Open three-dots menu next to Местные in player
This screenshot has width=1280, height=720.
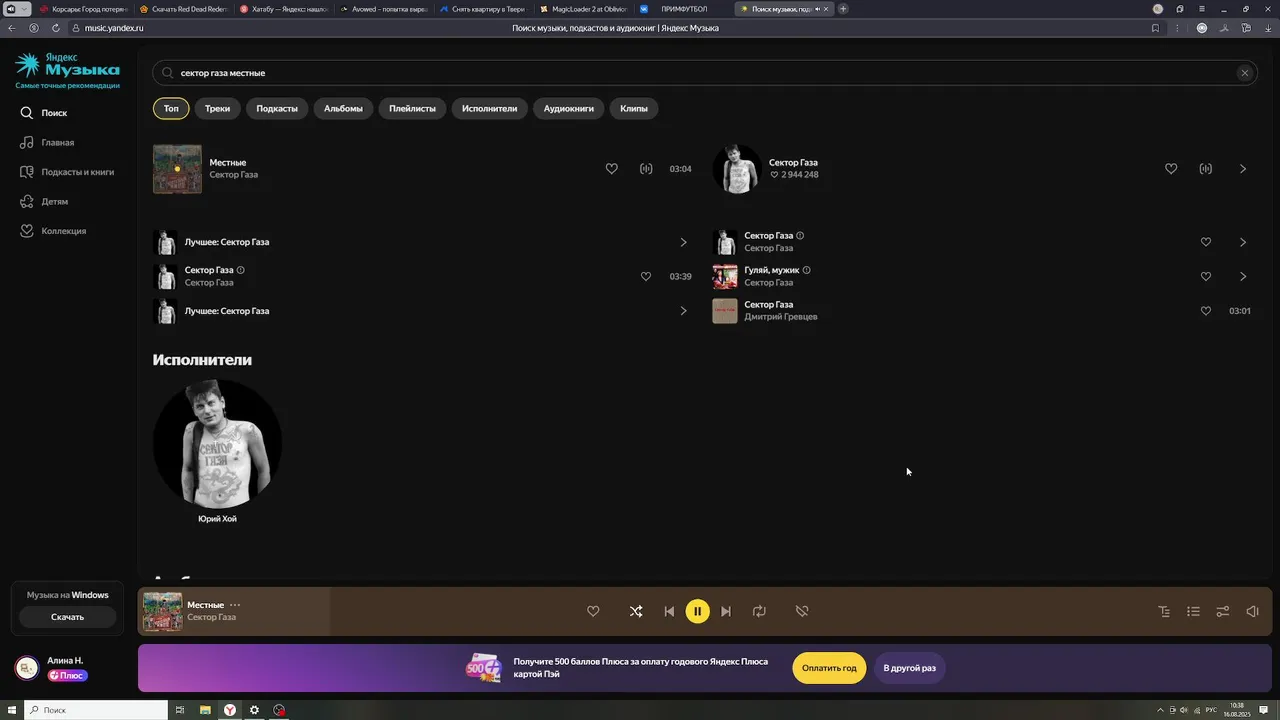coord(235,605)
